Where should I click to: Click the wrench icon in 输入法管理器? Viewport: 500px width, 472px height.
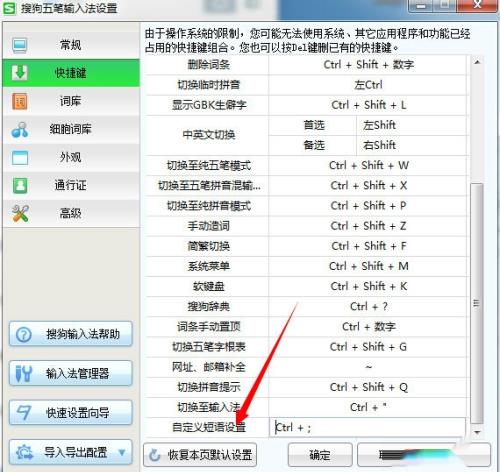point(24,373)
